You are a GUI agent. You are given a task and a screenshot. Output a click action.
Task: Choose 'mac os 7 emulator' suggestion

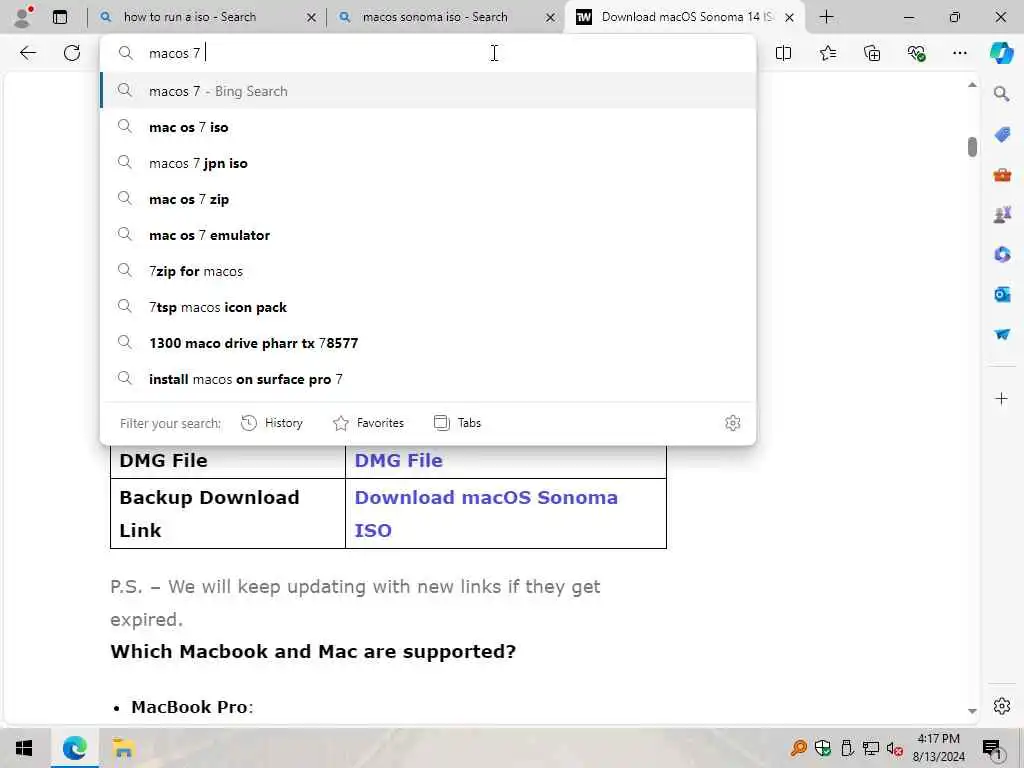point(428,235)
